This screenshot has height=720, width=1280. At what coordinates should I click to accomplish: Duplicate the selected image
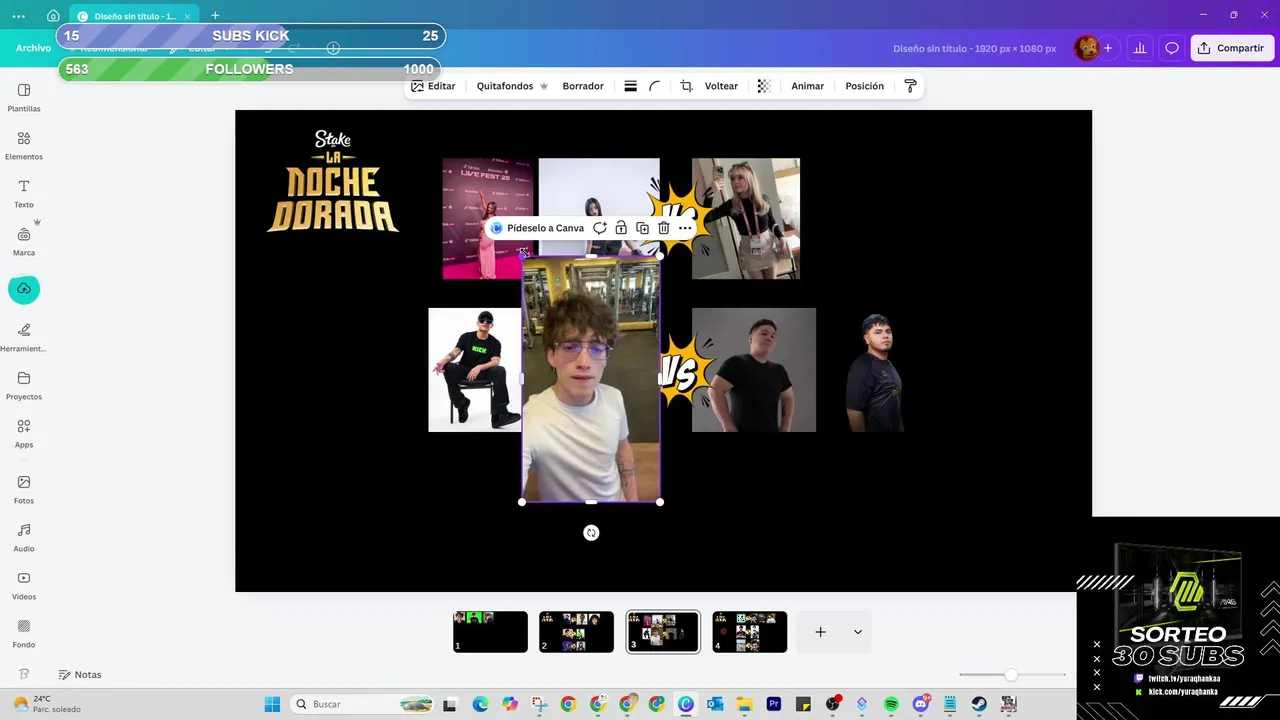(x=642, y=228)
